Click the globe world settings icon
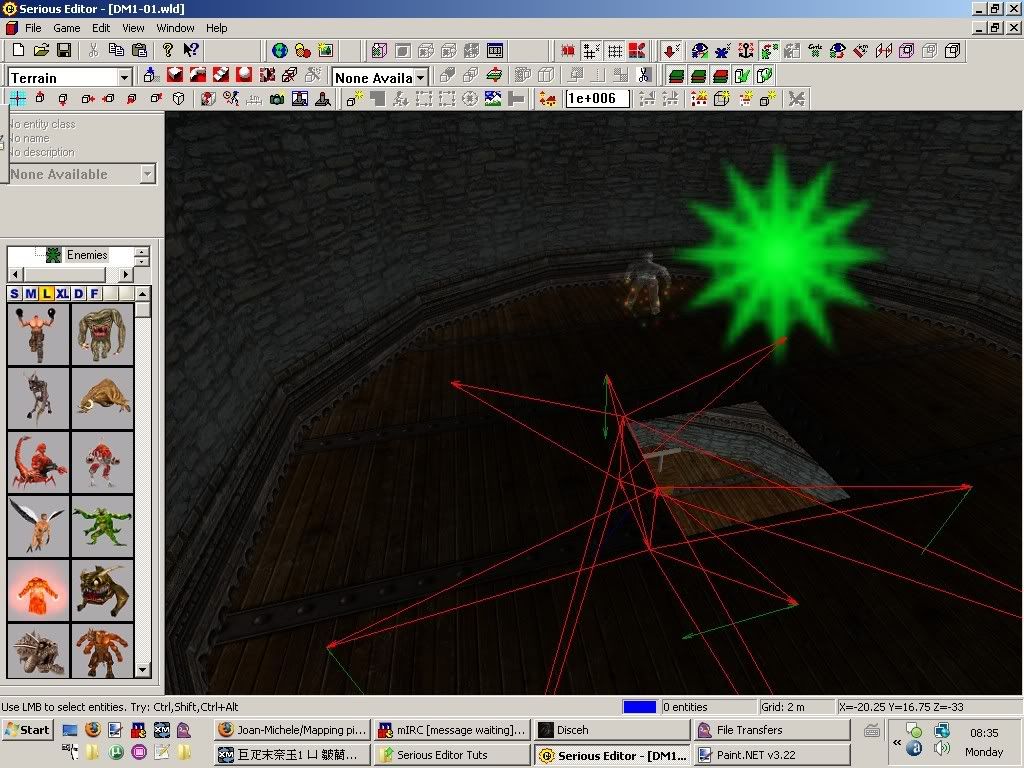The image size is (1024, 768). [280, 50]
